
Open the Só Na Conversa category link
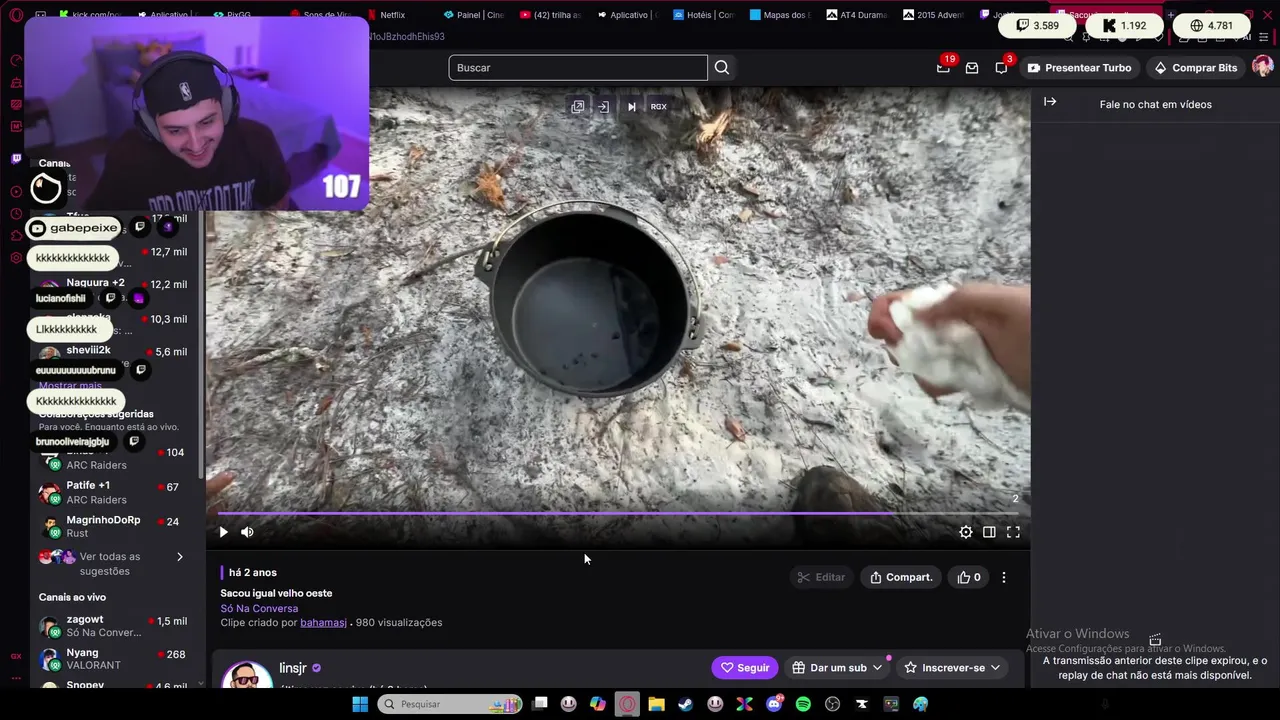pyautogui.click(x=259, y=608)
